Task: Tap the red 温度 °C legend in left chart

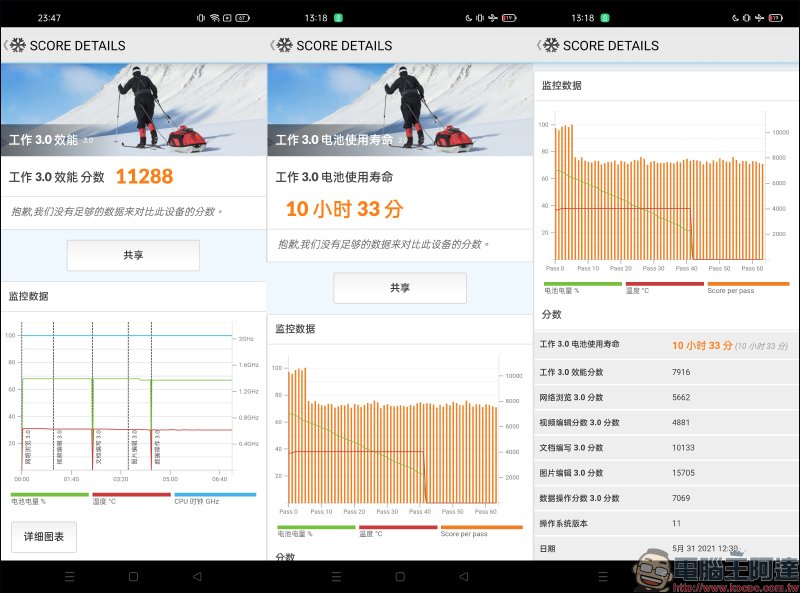Action: pos(131,498)
